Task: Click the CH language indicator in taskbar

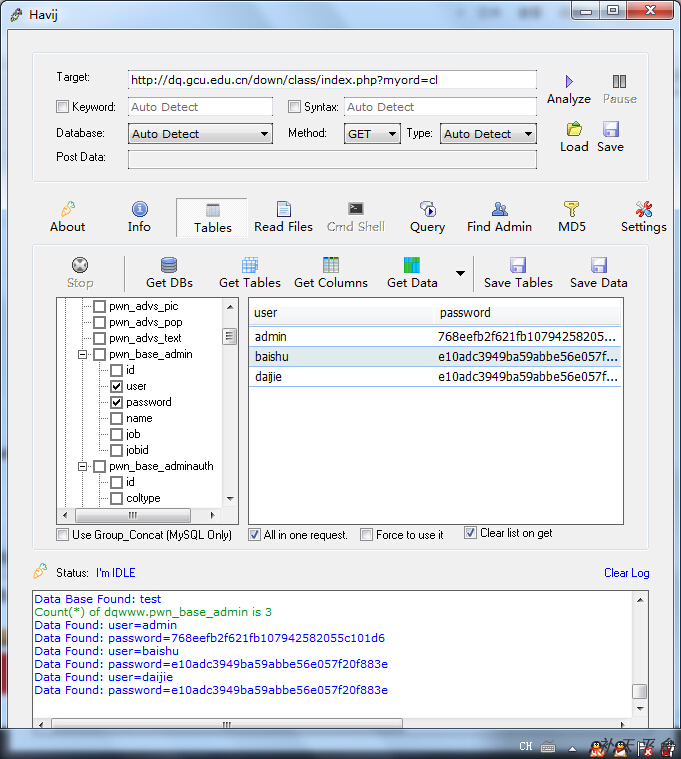Action: (526, 746)
